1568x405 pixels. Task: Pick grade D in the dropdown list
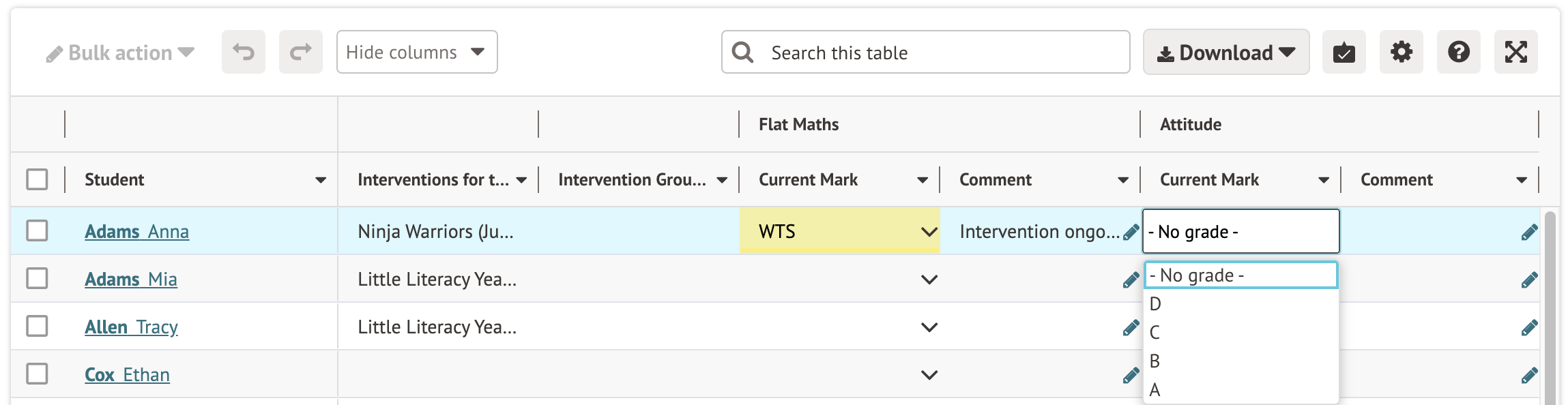click(x=1155, y=303)
